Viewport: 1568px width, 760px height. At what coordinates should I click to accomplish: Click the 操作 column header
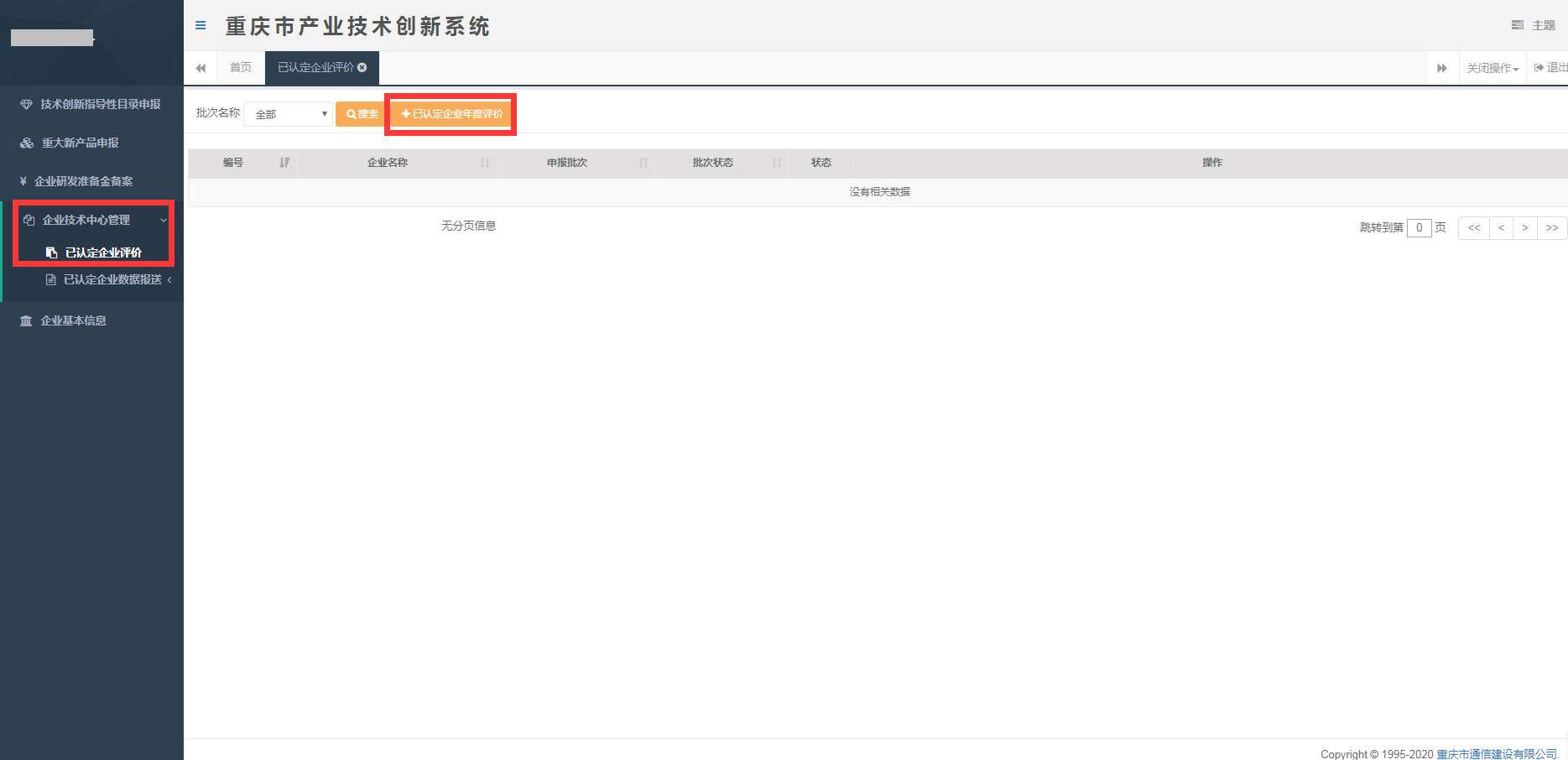[x=1211, y=163]
